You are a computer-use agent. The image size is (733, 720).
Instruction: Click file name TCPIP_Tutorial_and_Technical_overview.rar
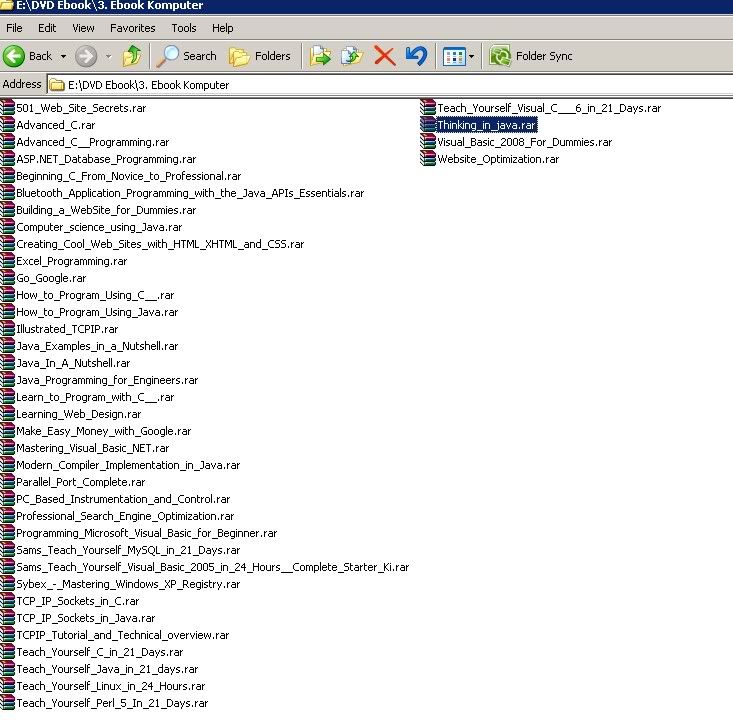pyautogui.click(x=122, y=635)
